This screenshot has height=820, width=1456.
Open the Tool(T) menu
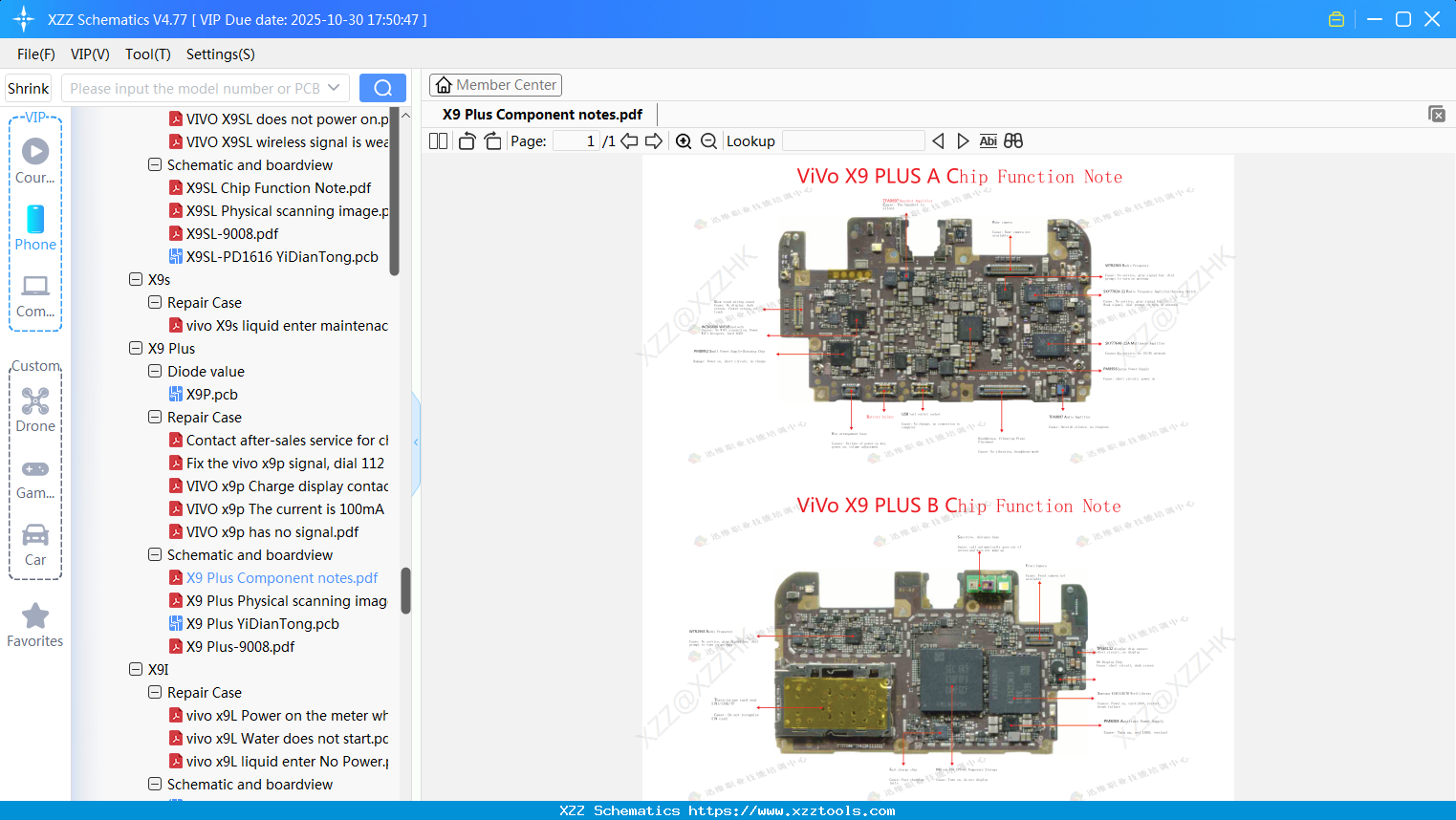click(147, 54)
